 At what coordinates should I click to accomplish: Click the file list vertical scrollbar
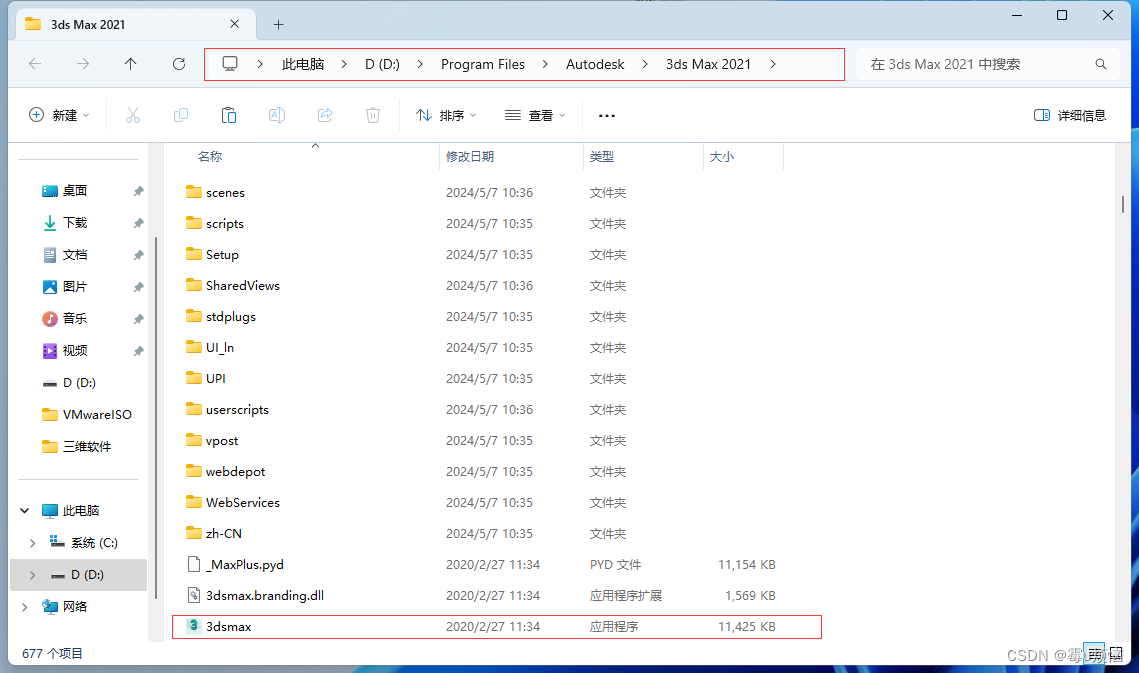point(1122,204)
